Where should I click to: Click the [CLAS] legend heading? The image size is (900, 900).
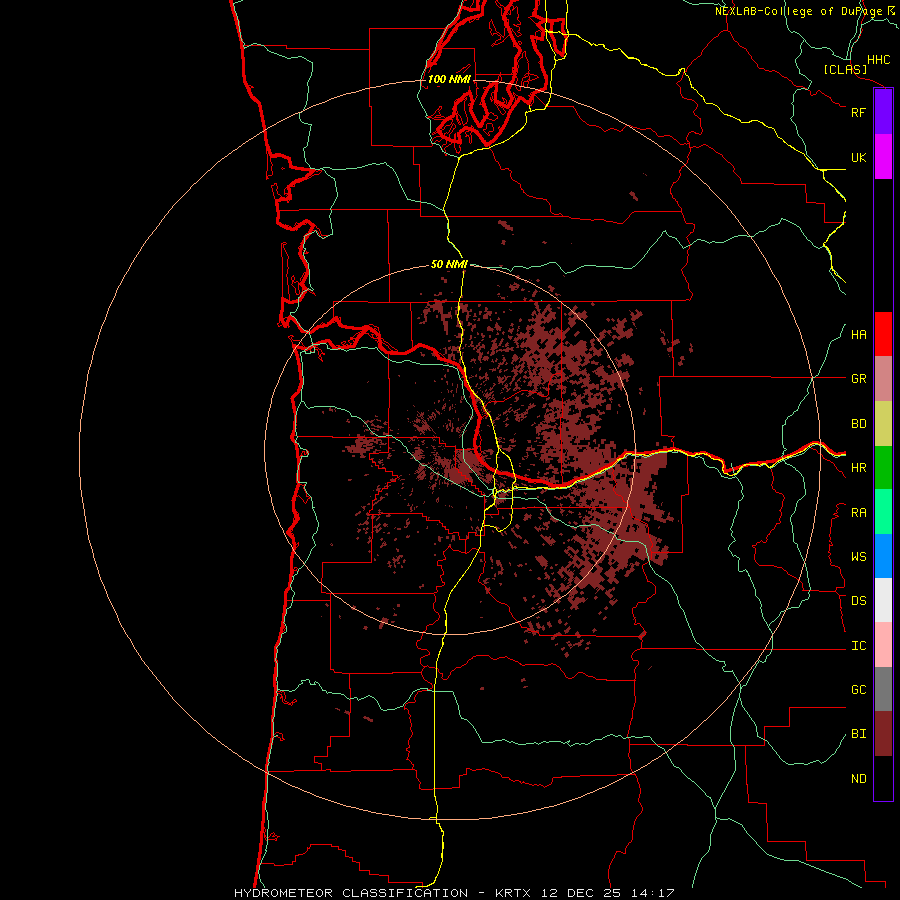845,69
